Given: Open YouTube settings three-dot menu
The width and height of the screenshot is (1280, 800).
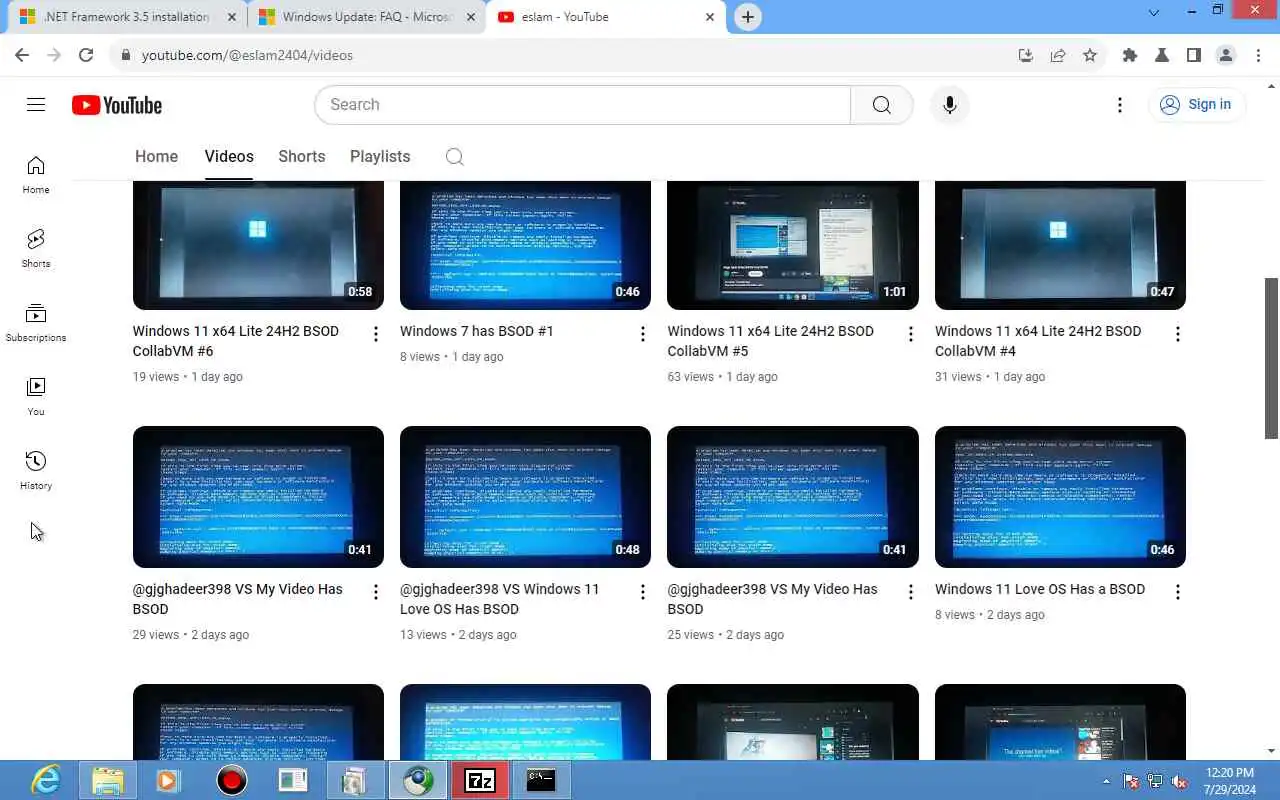Looking at the screenshot, I should [x=1120, y=105].
